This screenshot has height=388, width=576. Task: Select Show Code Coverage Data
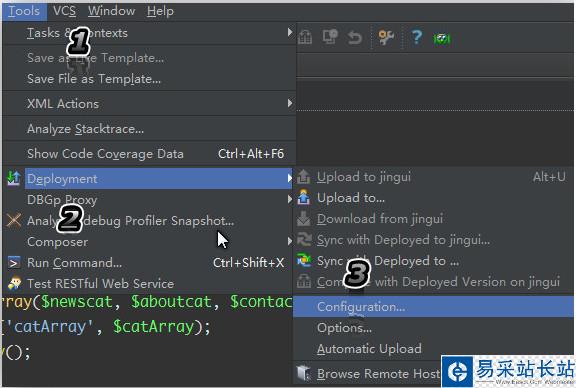(x=105, y=154)
